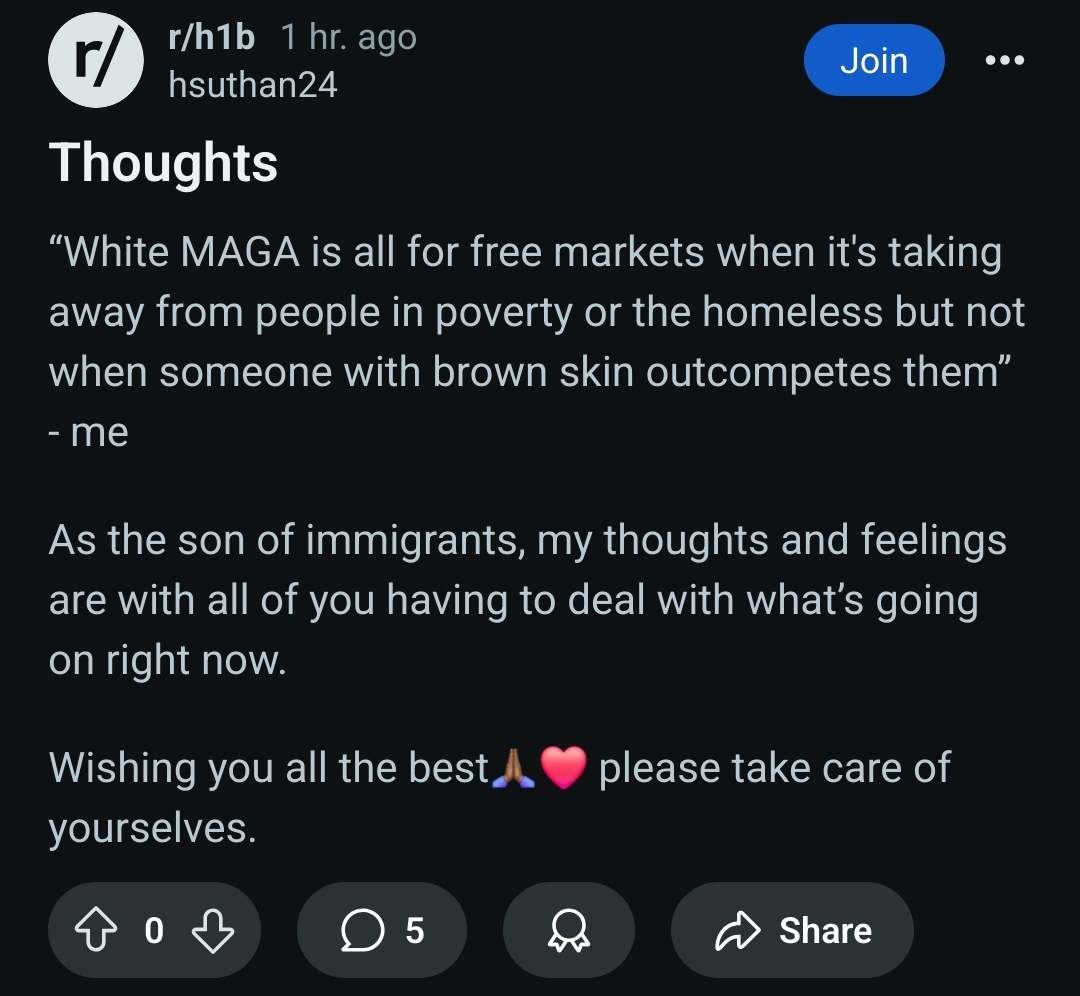Click the praying hands emoji
This screenshot has height=996, width=1080.
(514, 768)
